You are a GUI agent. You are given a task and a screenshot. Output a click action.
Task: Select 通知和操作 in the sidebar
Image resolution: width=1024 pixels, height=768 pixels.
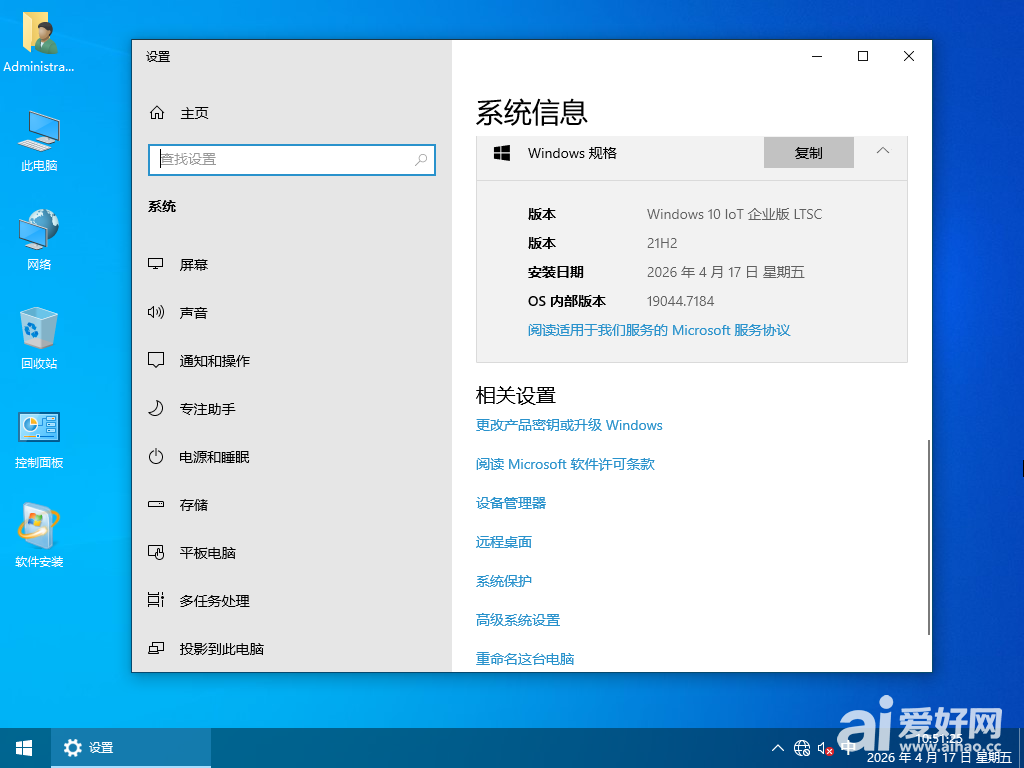[x=291, y=360]
